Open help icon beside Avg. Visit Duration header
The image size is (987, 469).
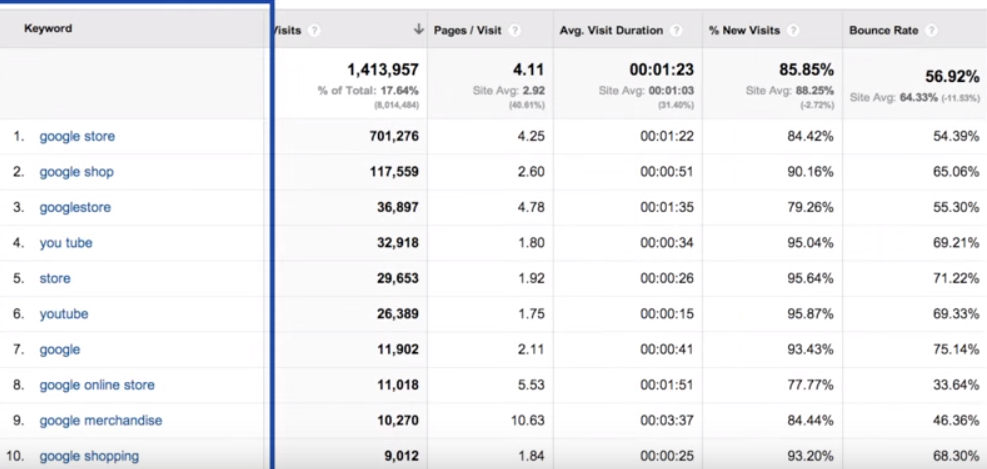(x=677, y=30)
